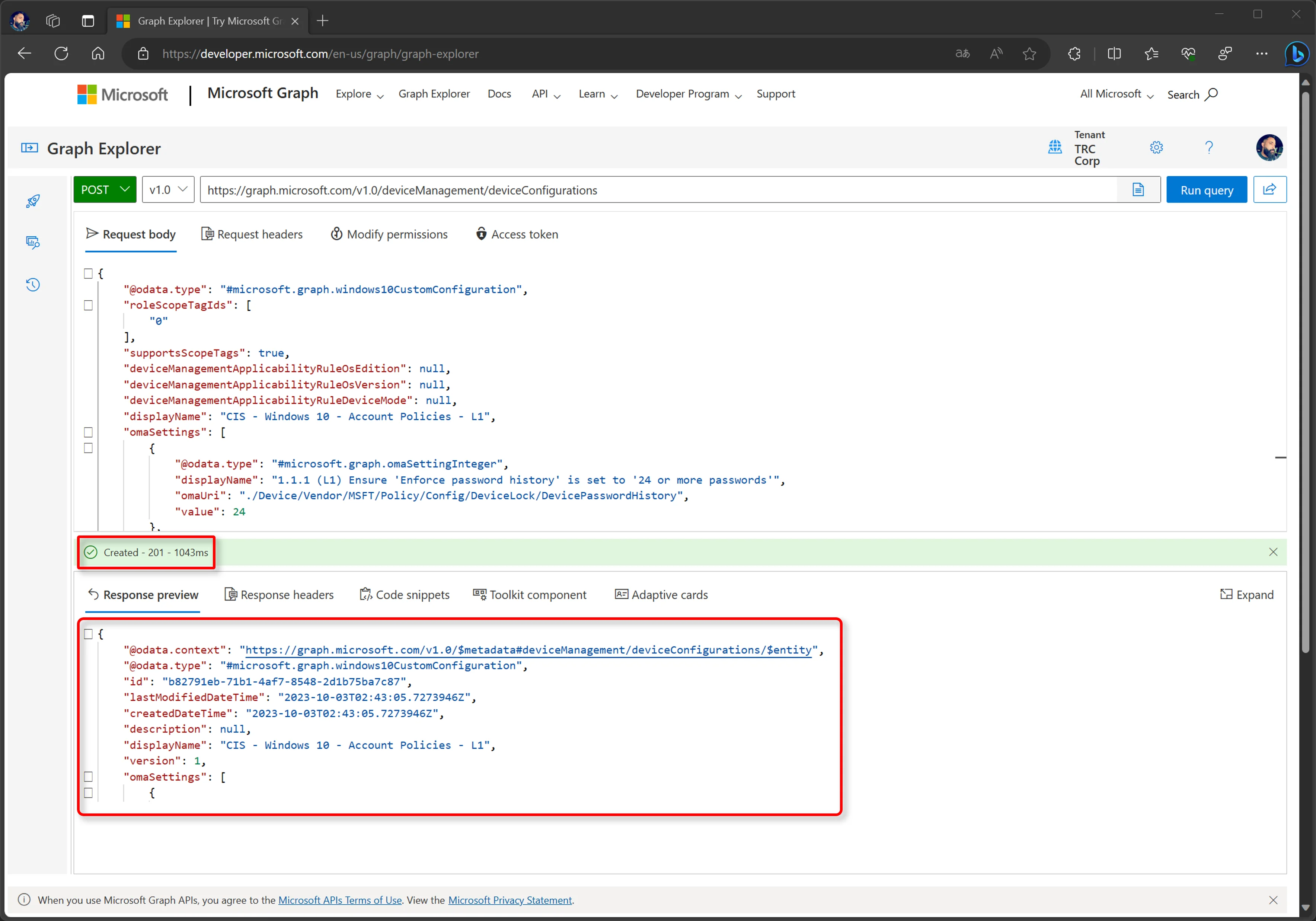The image size is (1316, 921).
Task: Collapse response omaSettings array toggle
Action: [x=88, y=777]
